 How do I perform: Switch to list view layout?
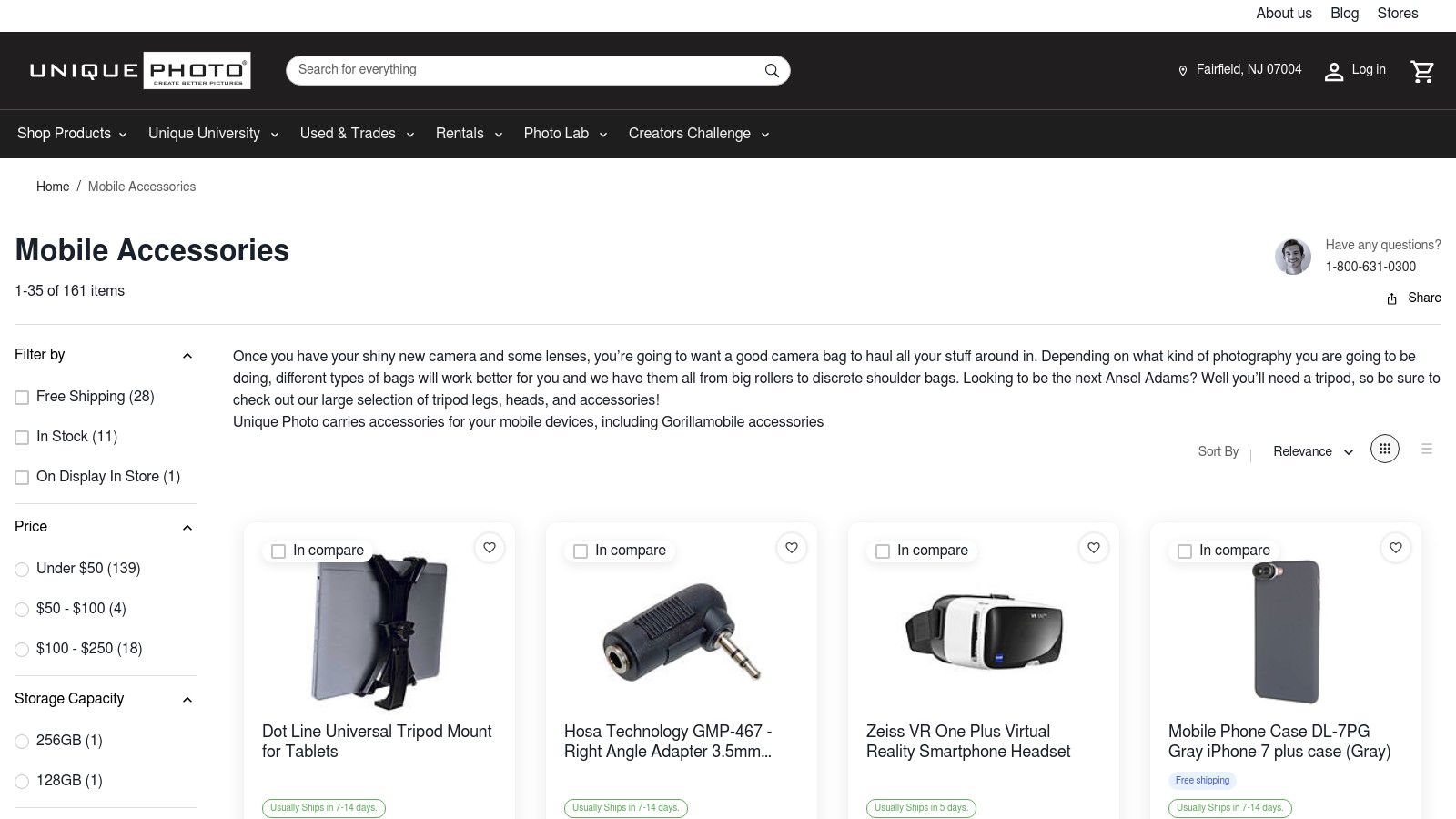tap(1427, 449)
